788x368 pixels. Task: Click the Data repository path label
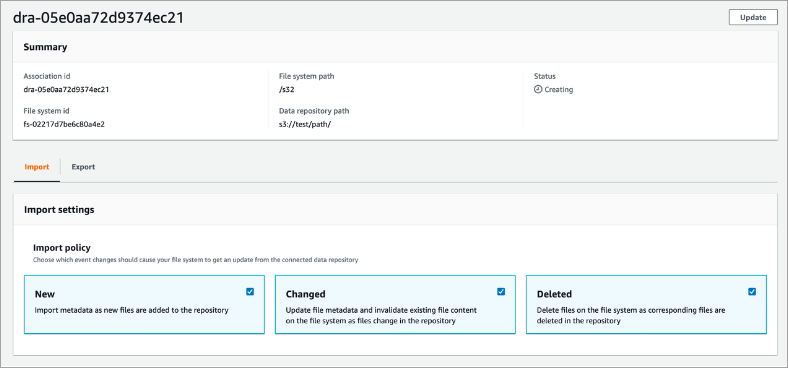[x=314, y=111]
